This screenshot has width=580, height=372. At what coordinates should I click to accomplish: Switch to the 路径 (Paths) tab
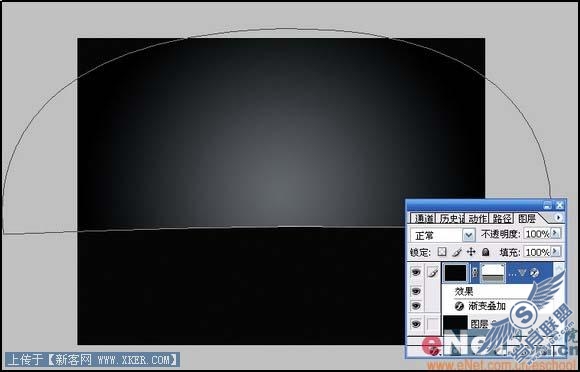[502, 219]
